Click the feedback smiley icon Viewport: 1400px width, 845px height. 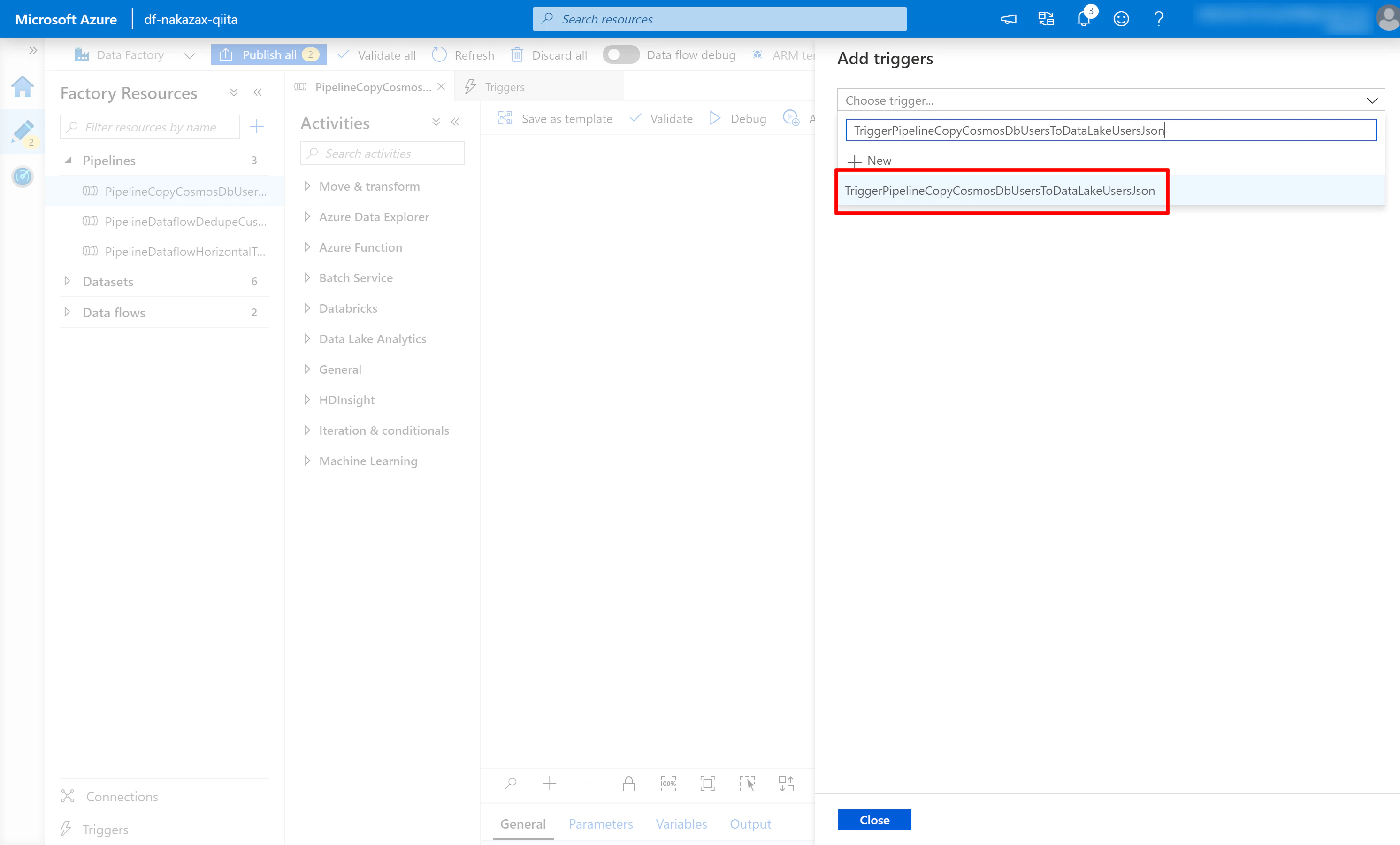pos(1121,19)
